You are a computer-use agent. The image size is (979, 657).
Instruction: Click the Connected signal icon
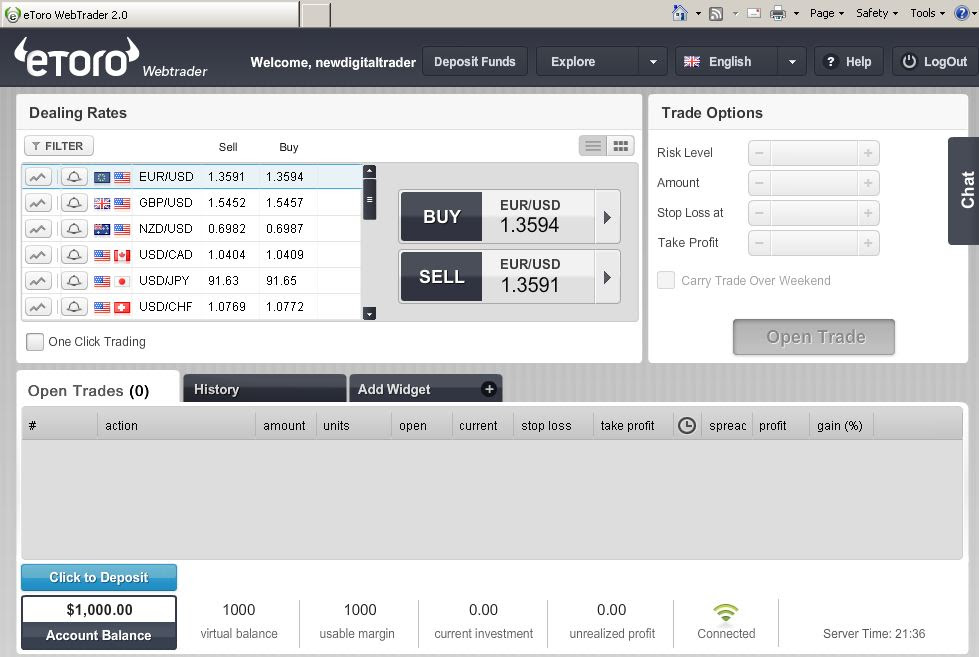click(x=726, y=614)
